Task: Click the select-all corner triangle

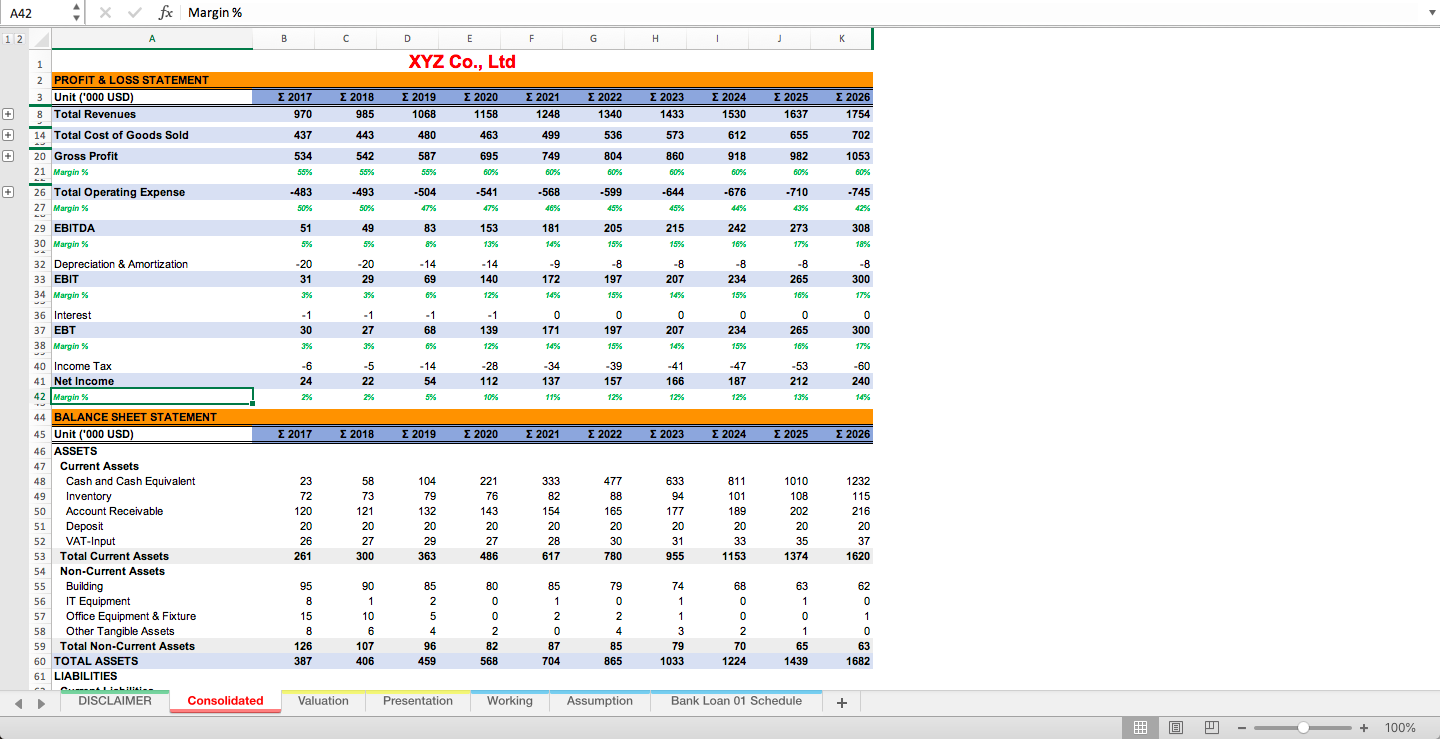Action: tap(39, 39)
